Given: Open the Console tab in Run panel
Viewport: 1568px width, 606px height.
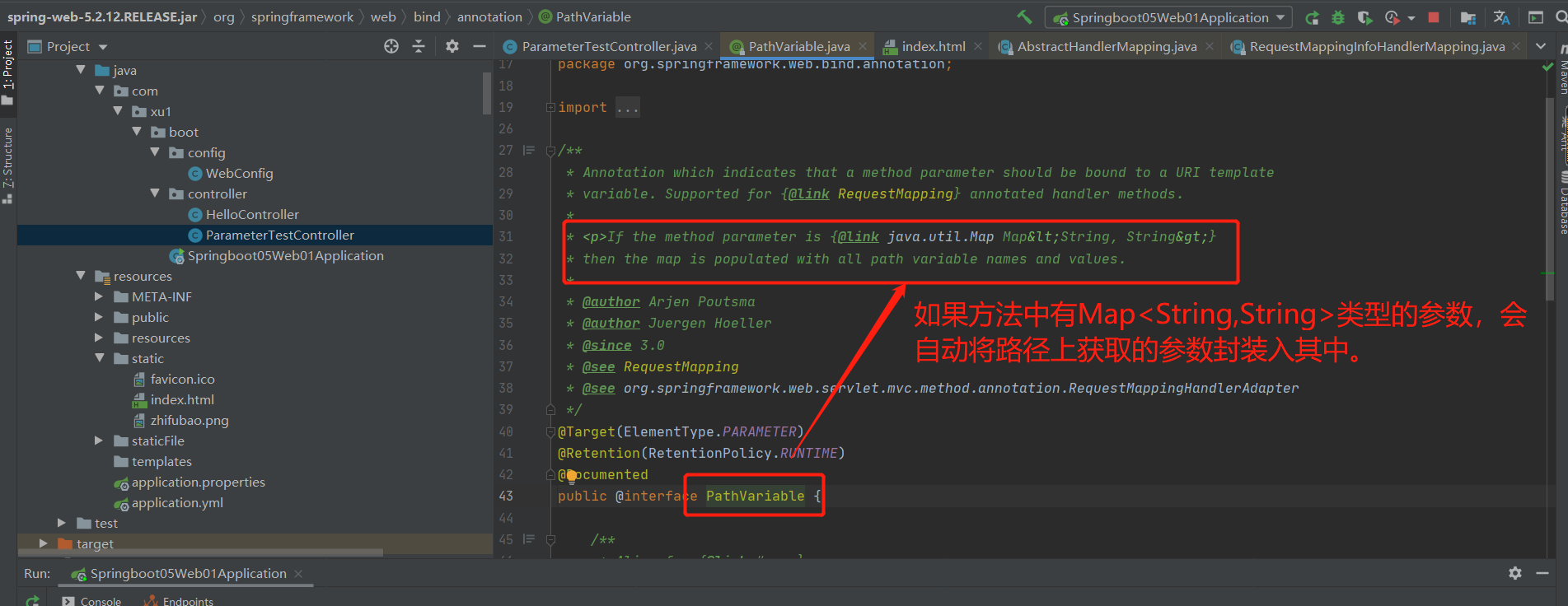Looking at the screenshot, I should click(x=91, y=601).
